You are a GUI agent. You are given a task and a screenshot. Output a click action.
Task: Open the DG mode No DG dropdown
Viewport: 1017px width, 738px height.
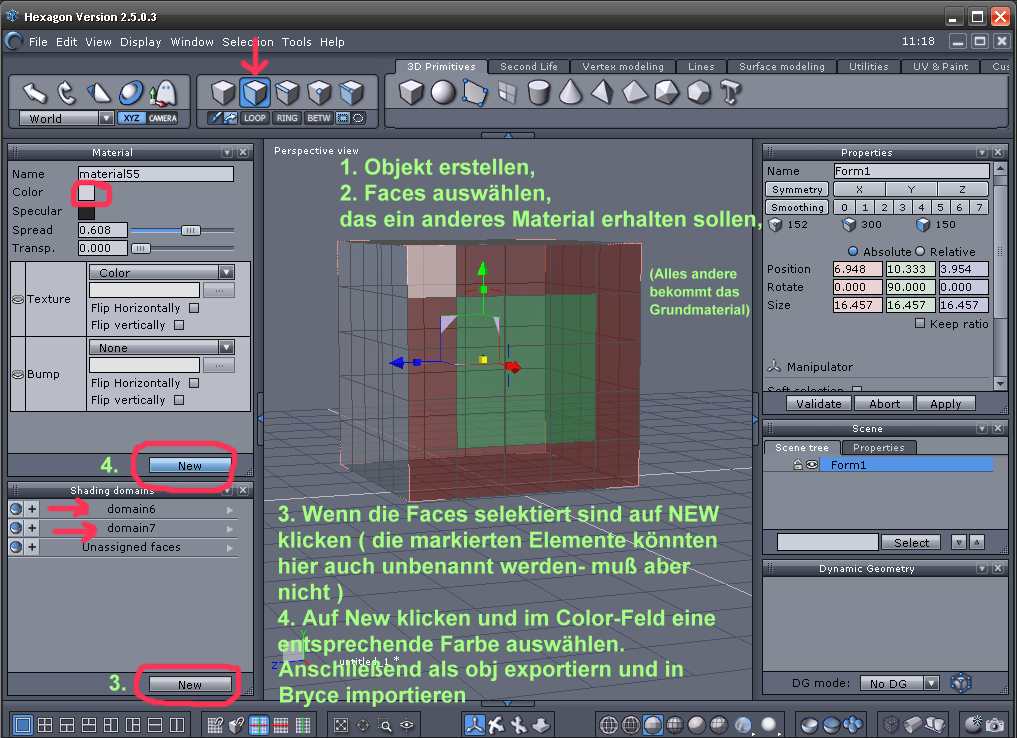tap(931, 683)
